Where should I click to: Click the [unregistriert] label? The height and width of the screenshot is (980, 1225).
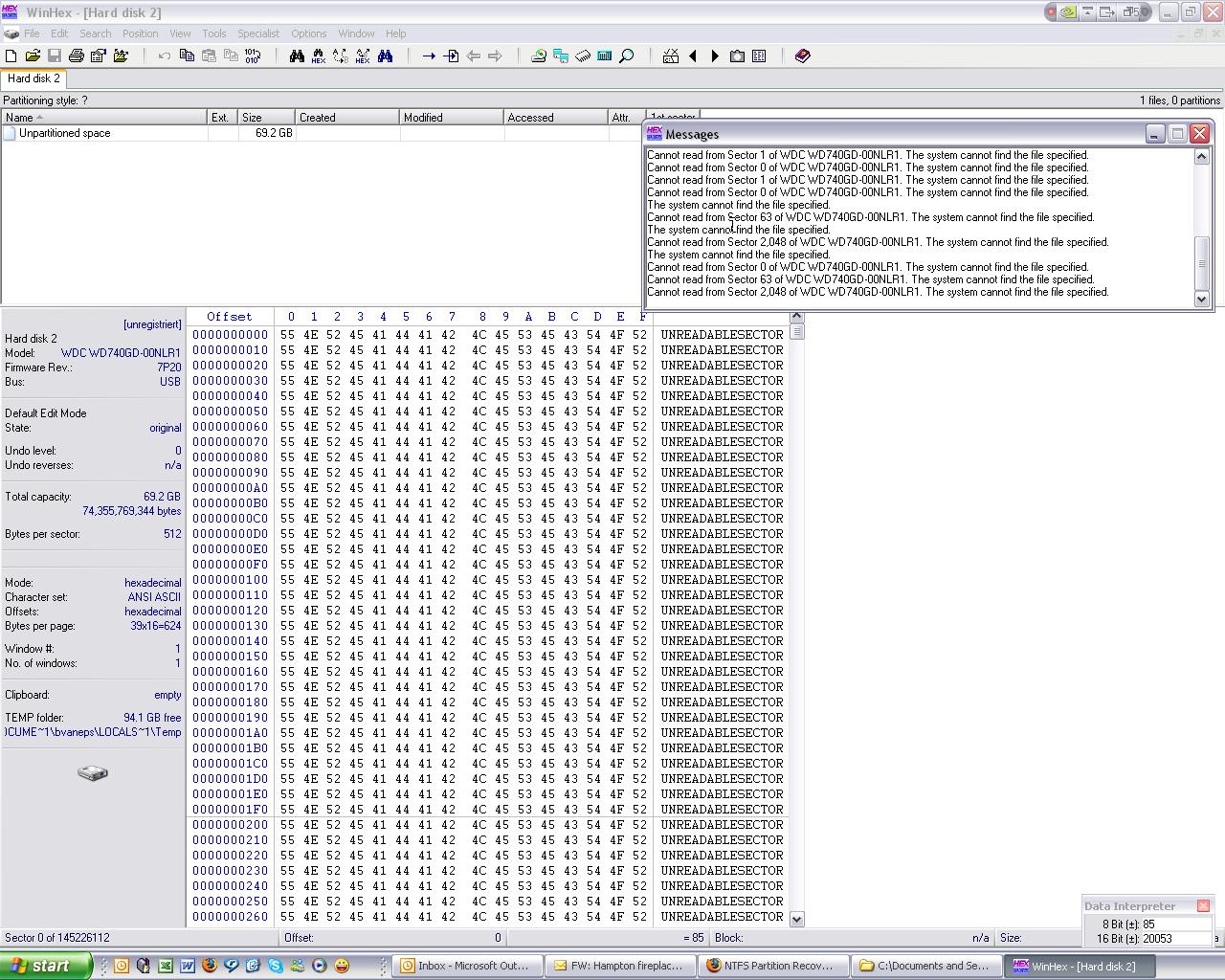click(x=152, y=324)
